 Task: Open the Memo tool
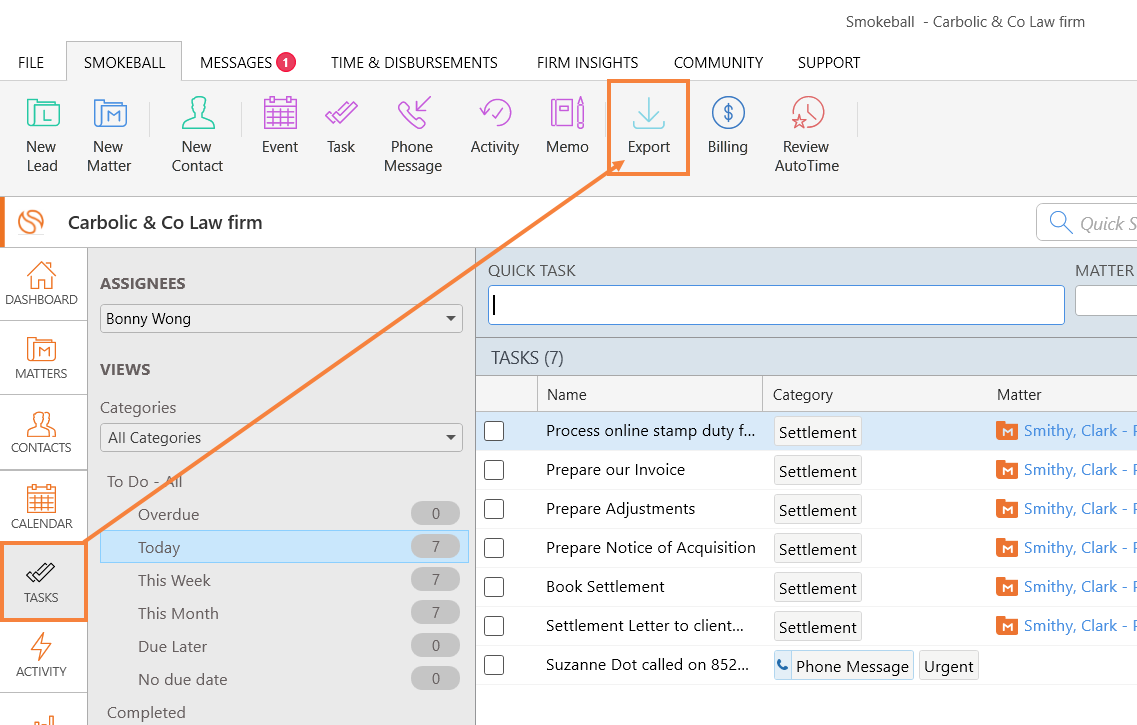[x=567, y=125]
